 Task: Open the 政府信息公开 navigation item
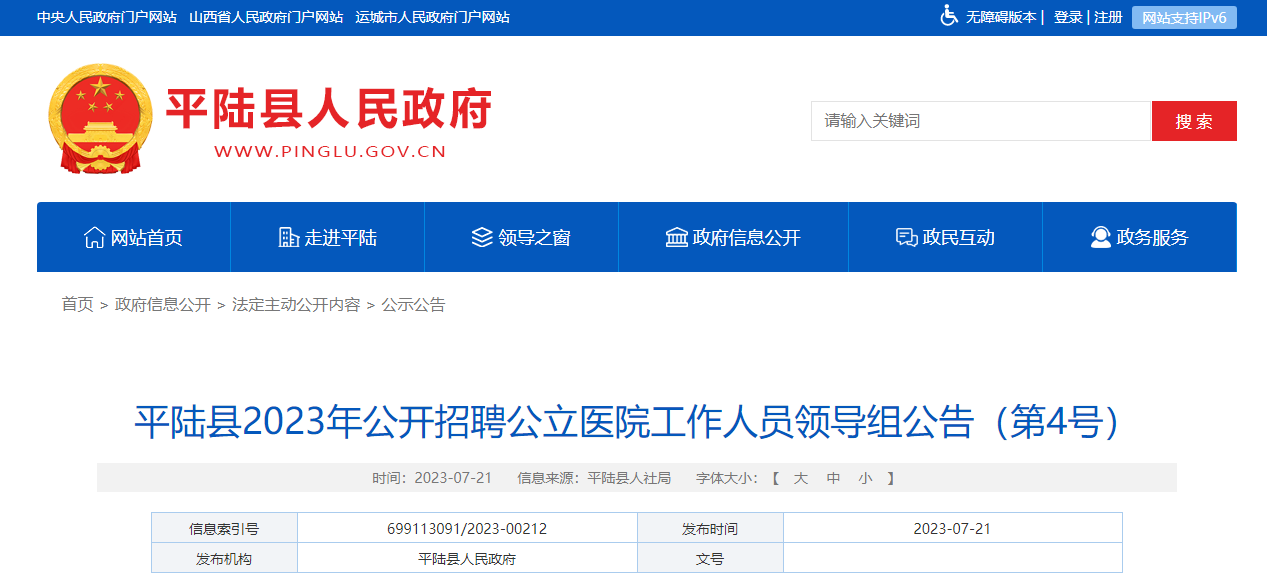click(734, 237)
